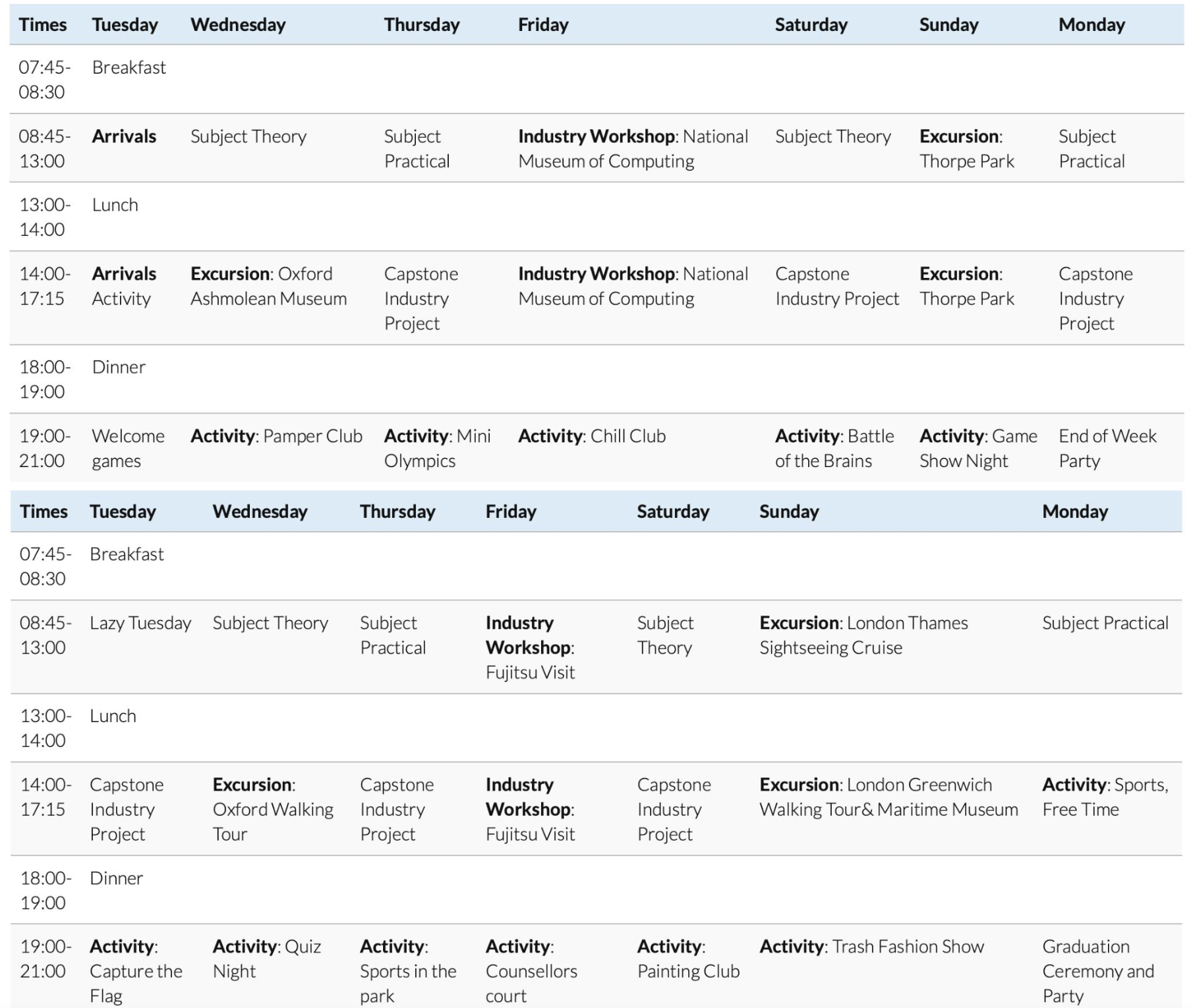Select End of Week Party cell
The image size is (1193, 1008).
[1107, 448]
